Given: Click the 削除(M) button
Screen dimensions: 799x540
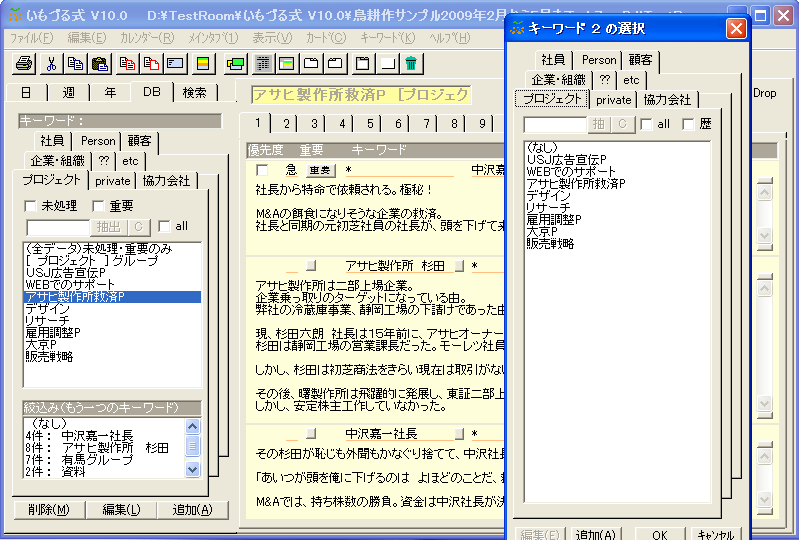Looking at the screenshot, I should [48, 510].
